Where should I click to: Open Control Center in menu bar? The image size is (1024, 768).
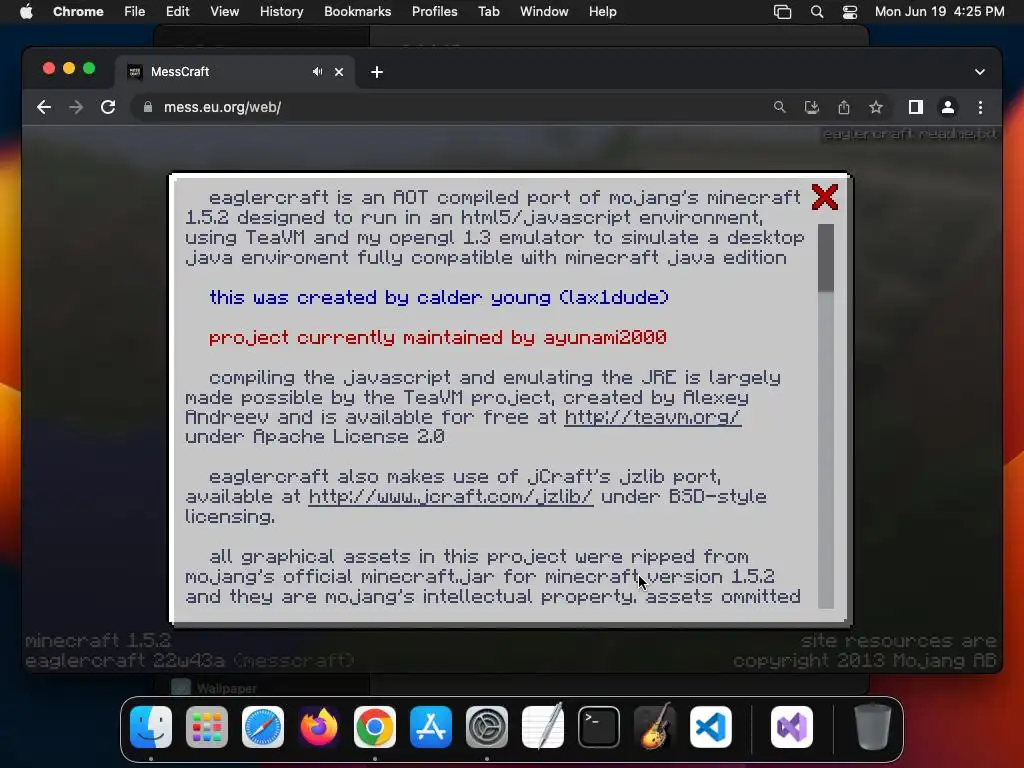point(850,12)
